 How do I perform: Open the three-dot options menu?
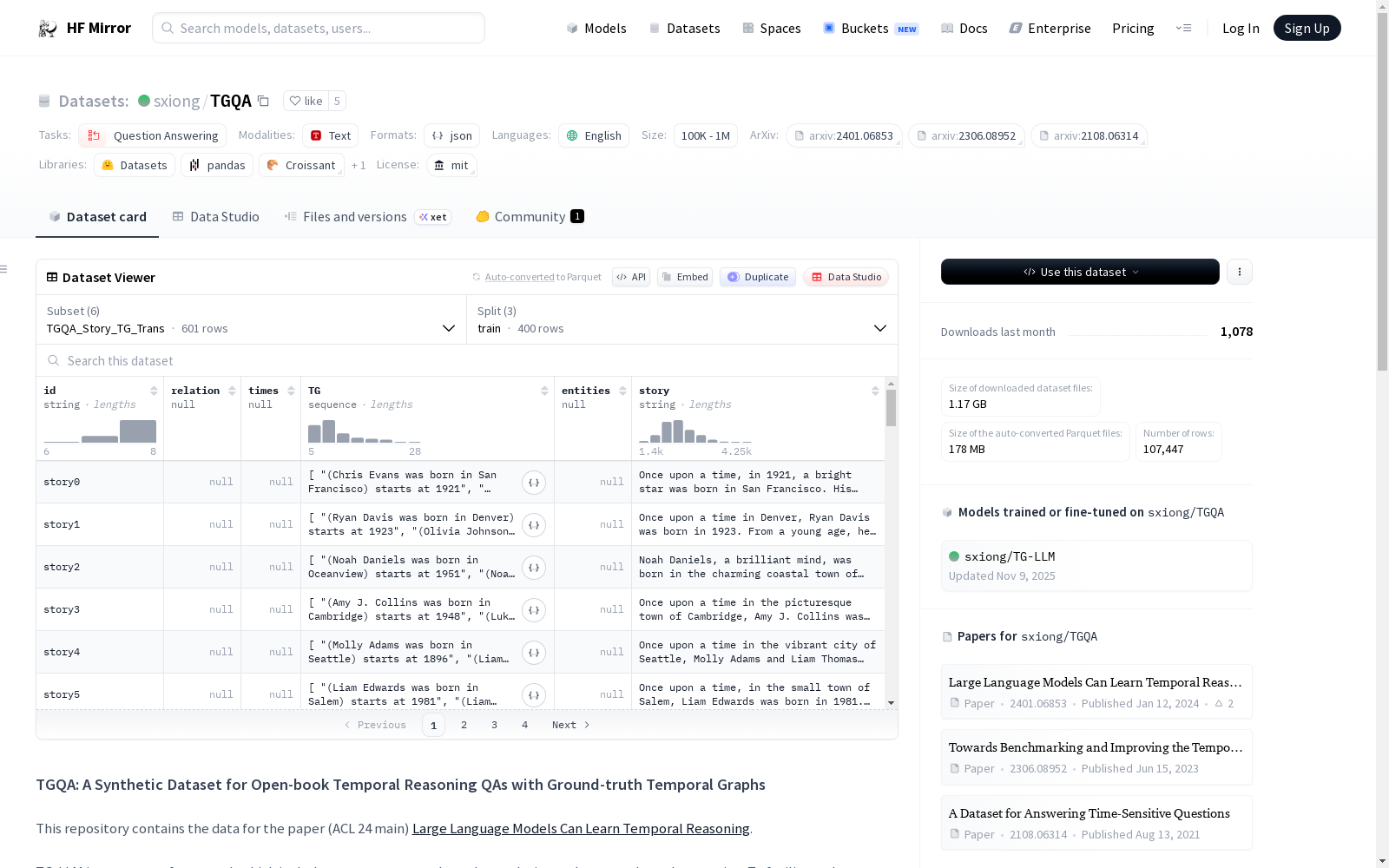click(x=1240, y=272)
